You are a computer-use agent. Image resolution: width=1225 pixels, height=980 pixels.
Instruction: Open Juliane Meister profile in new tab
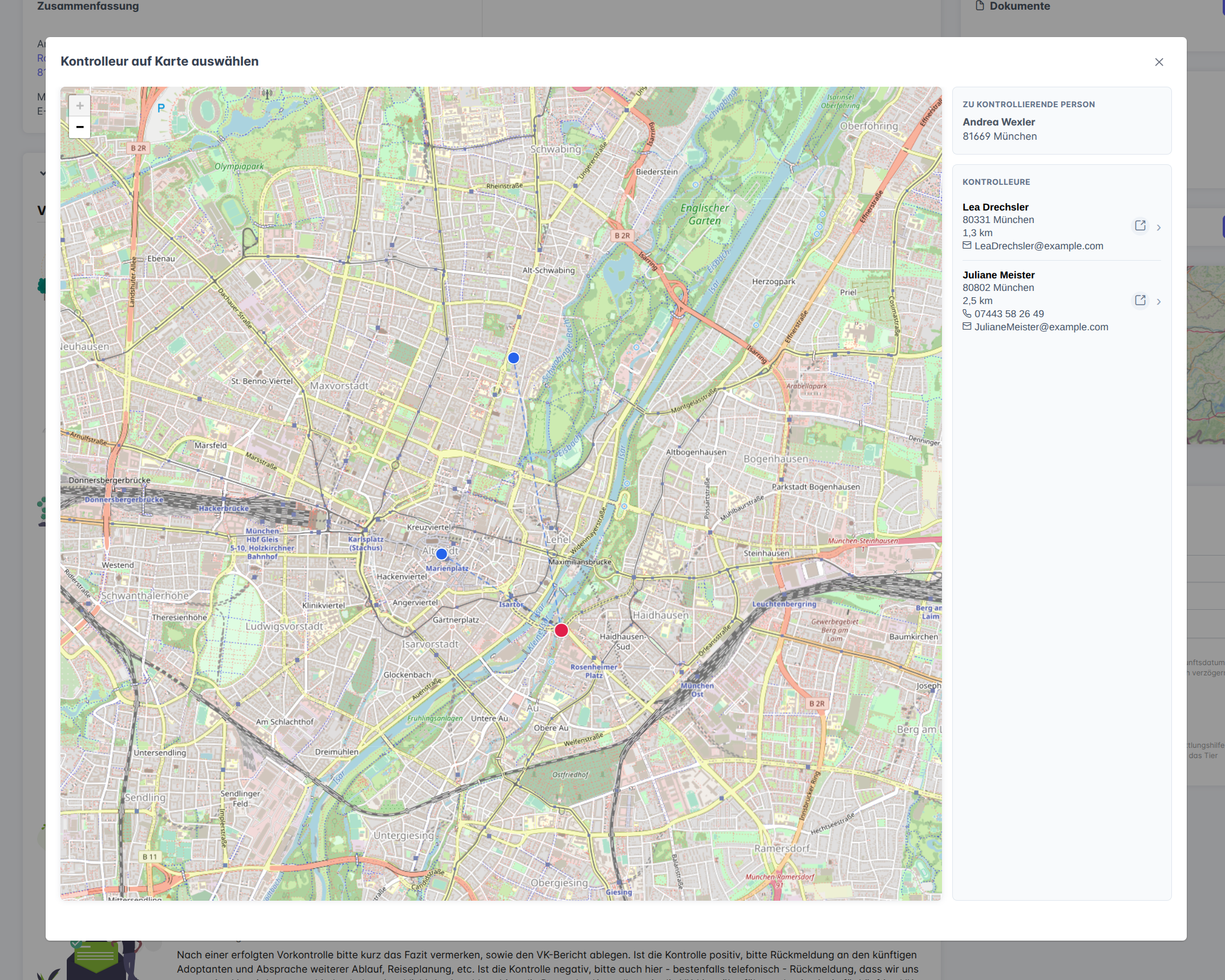coord(1140,301)
